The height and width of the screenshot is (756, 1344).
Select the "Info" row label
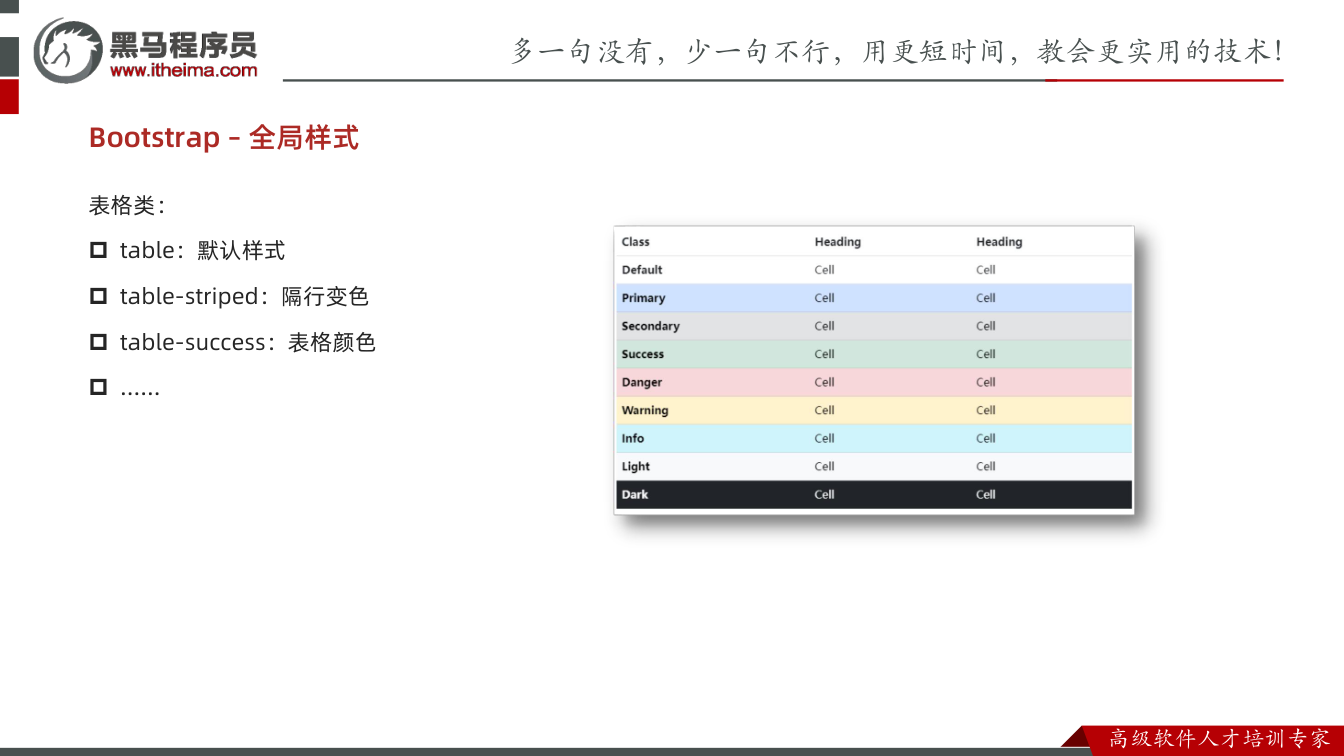[x=633, y=438]
